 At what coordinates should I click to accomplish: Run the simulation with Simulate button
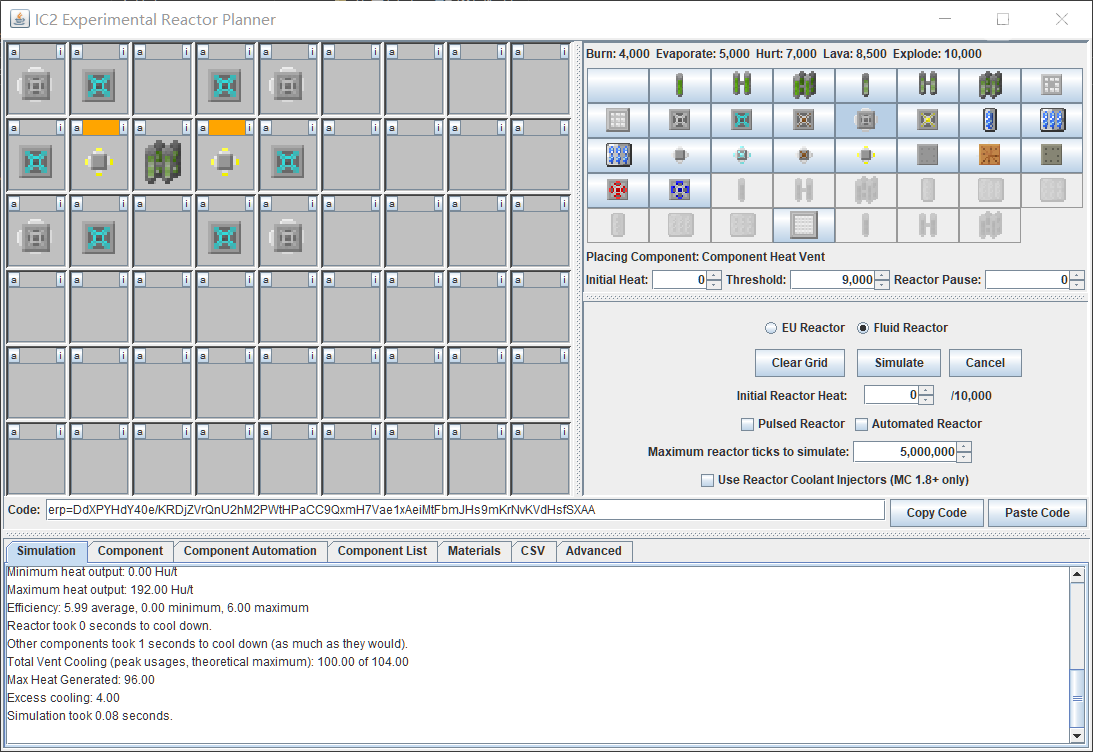click(x=899, y=363)
